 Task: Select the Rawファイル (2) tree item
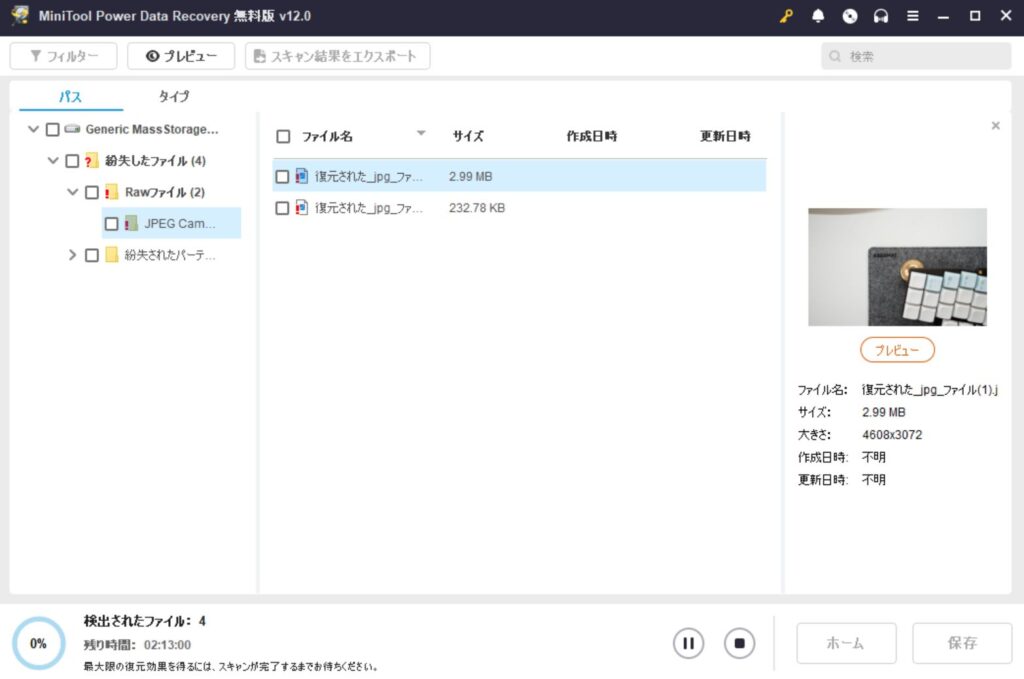[165, 192]
